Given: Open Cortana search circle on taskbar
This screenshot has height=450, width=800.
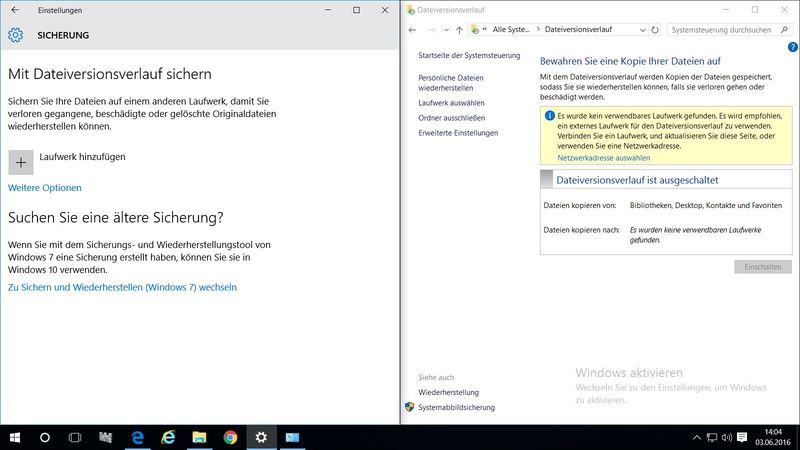Looking at the screenshot, I should tap(45, 437).
